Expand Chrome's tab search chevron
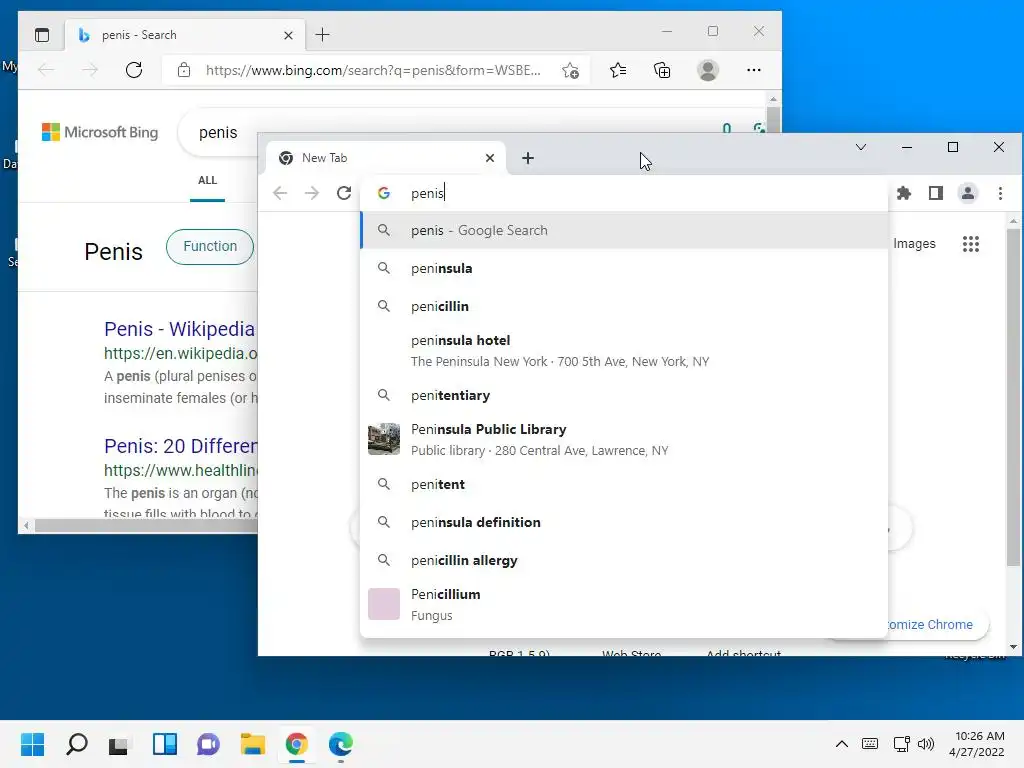The image size is (1024, 768). pos(861,147)
